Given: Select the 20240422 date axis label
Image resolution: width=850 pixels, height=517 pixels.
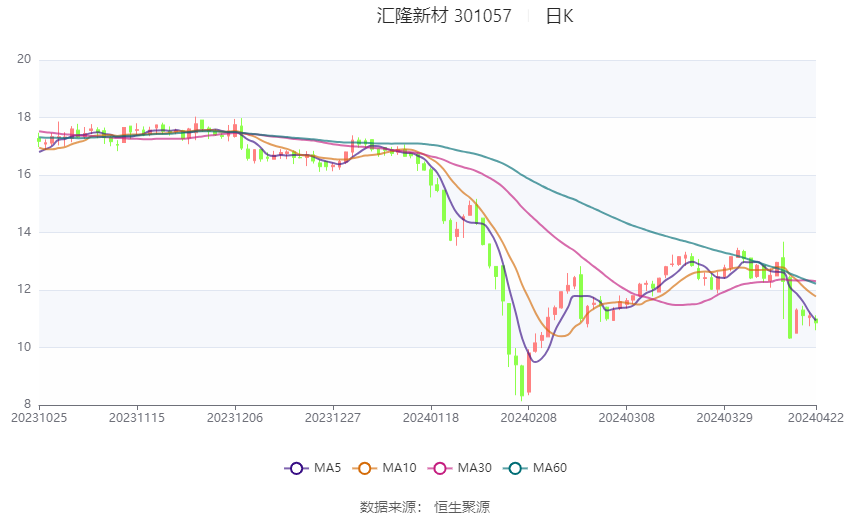Looking at the screenshot, I should pos(816,418).
